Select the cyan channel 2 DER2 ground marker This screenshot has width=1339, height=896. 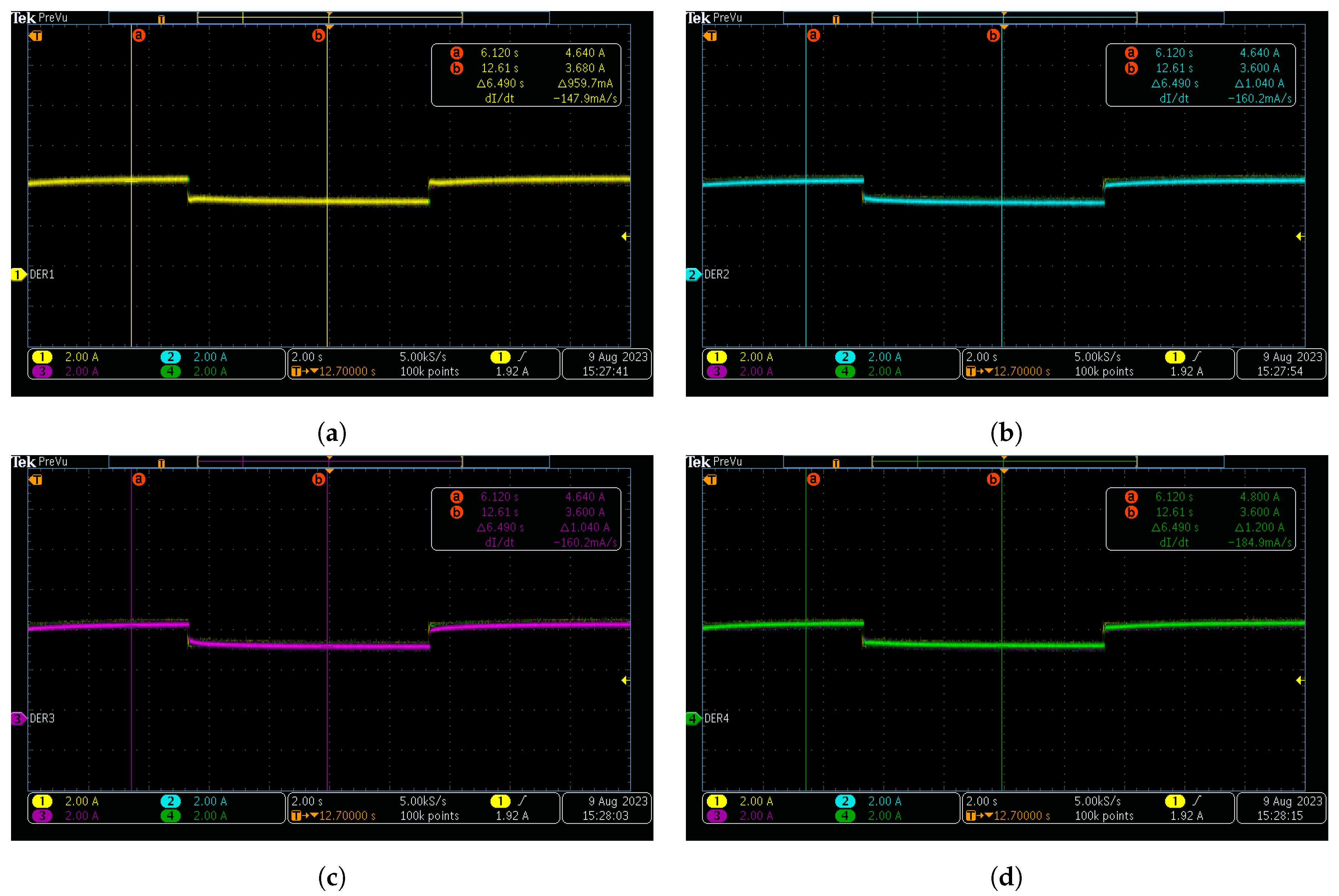(692, 274)
